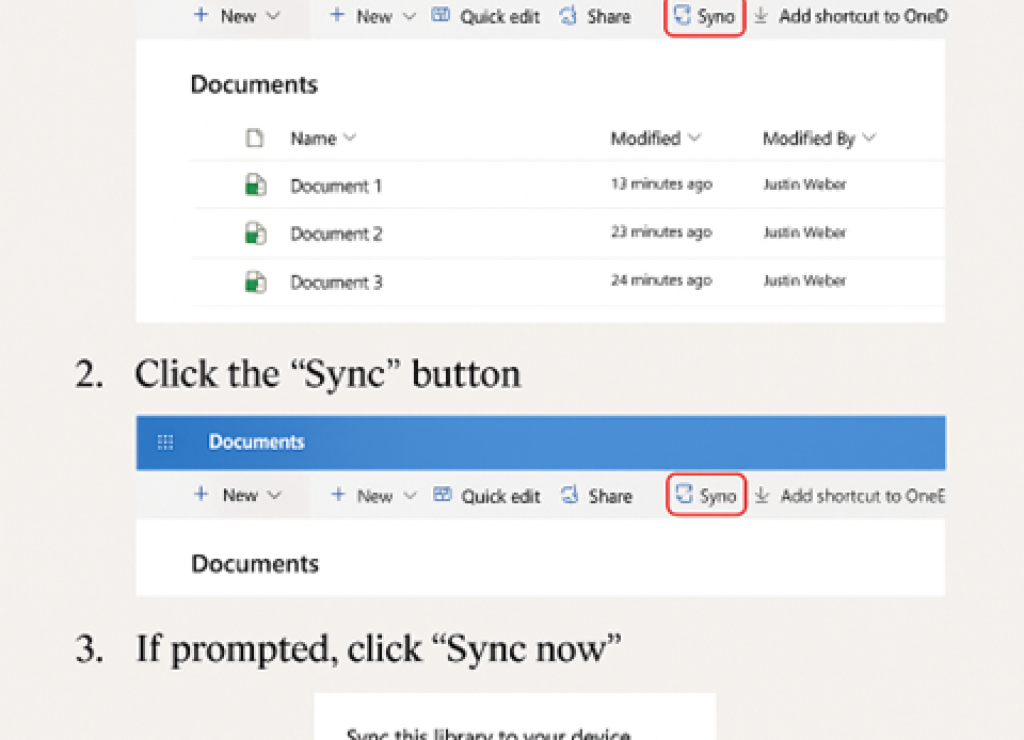Screen dimensions: 1024x740
Task: Click the Add shortcut to OneDrive icon
Action: pos(761,16)
